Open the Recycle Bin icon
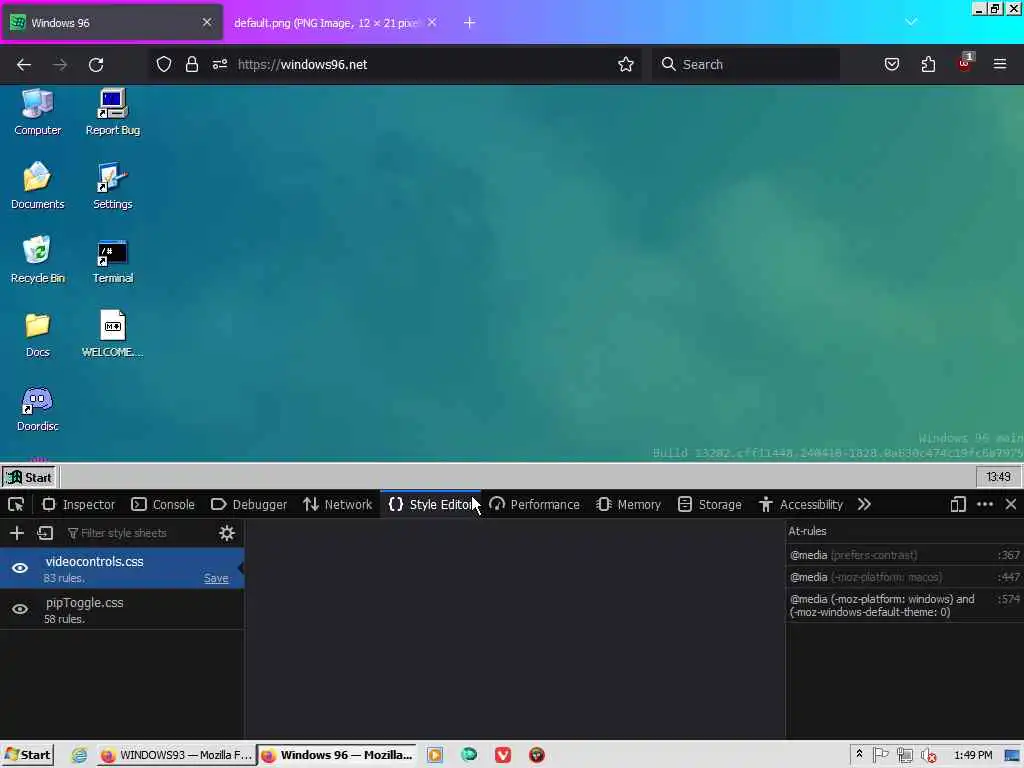 click(37, 259)
